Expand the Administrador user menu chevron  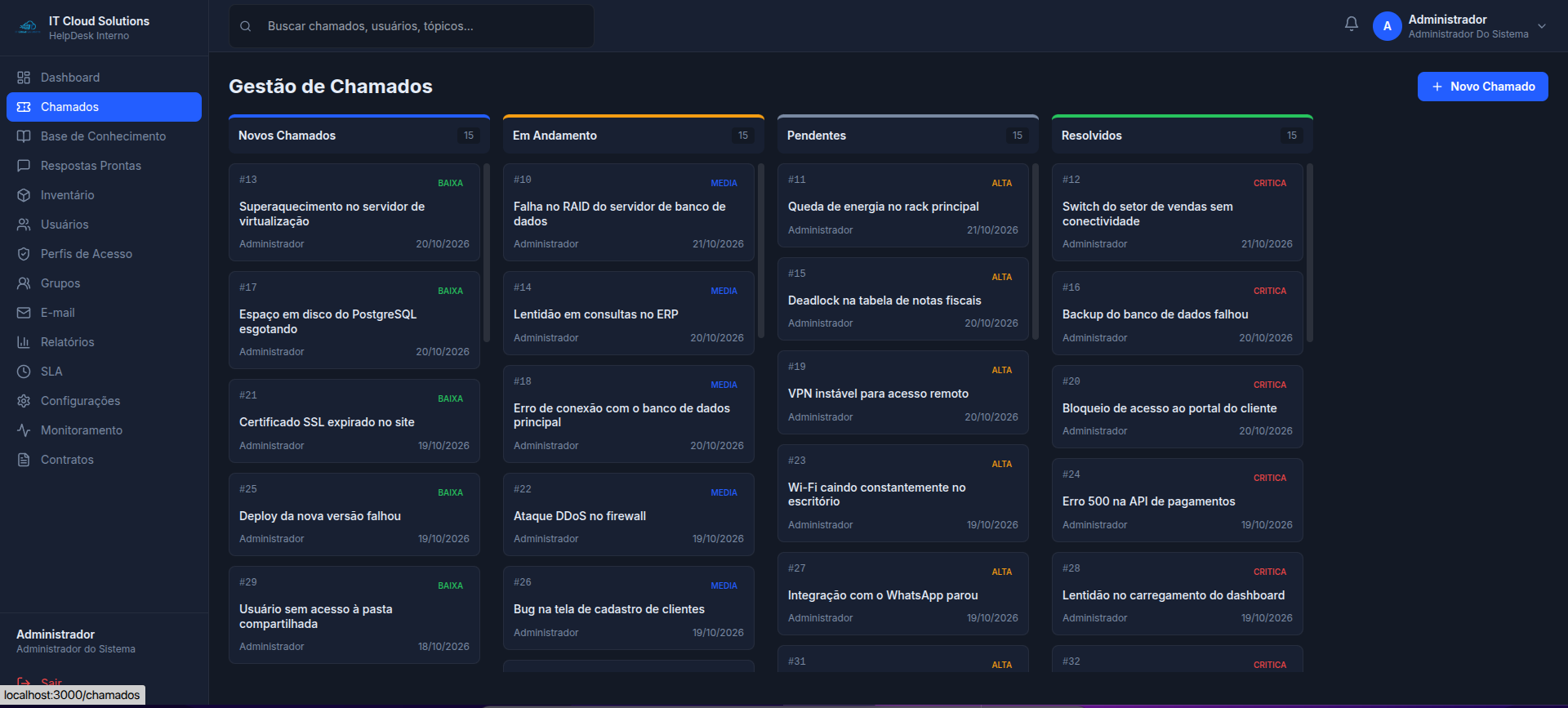[1542, 26]
